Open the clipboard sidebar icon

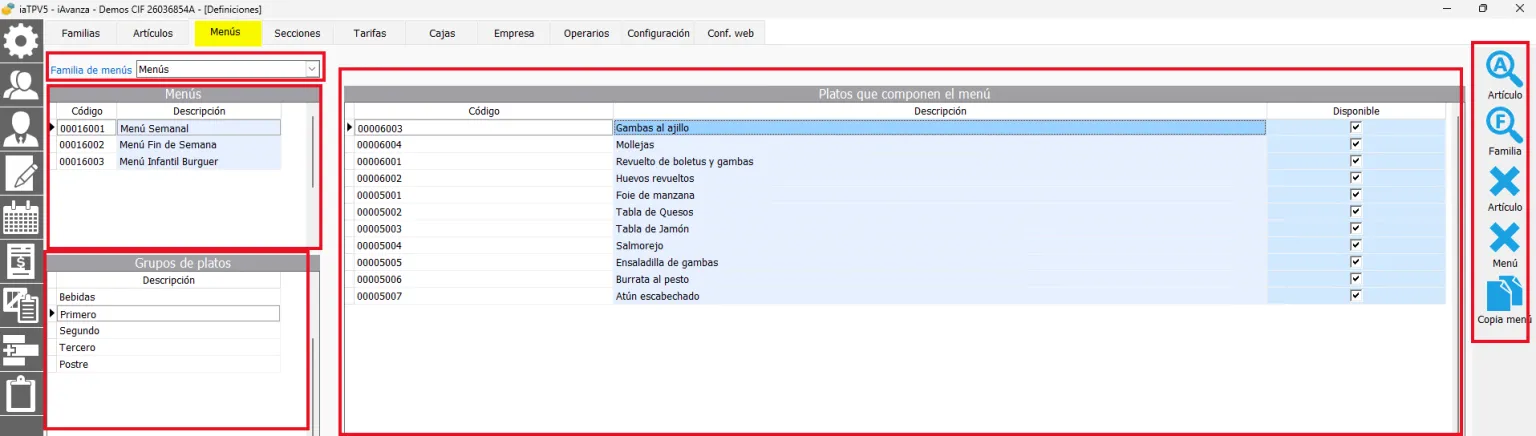(x=21, y=394)
